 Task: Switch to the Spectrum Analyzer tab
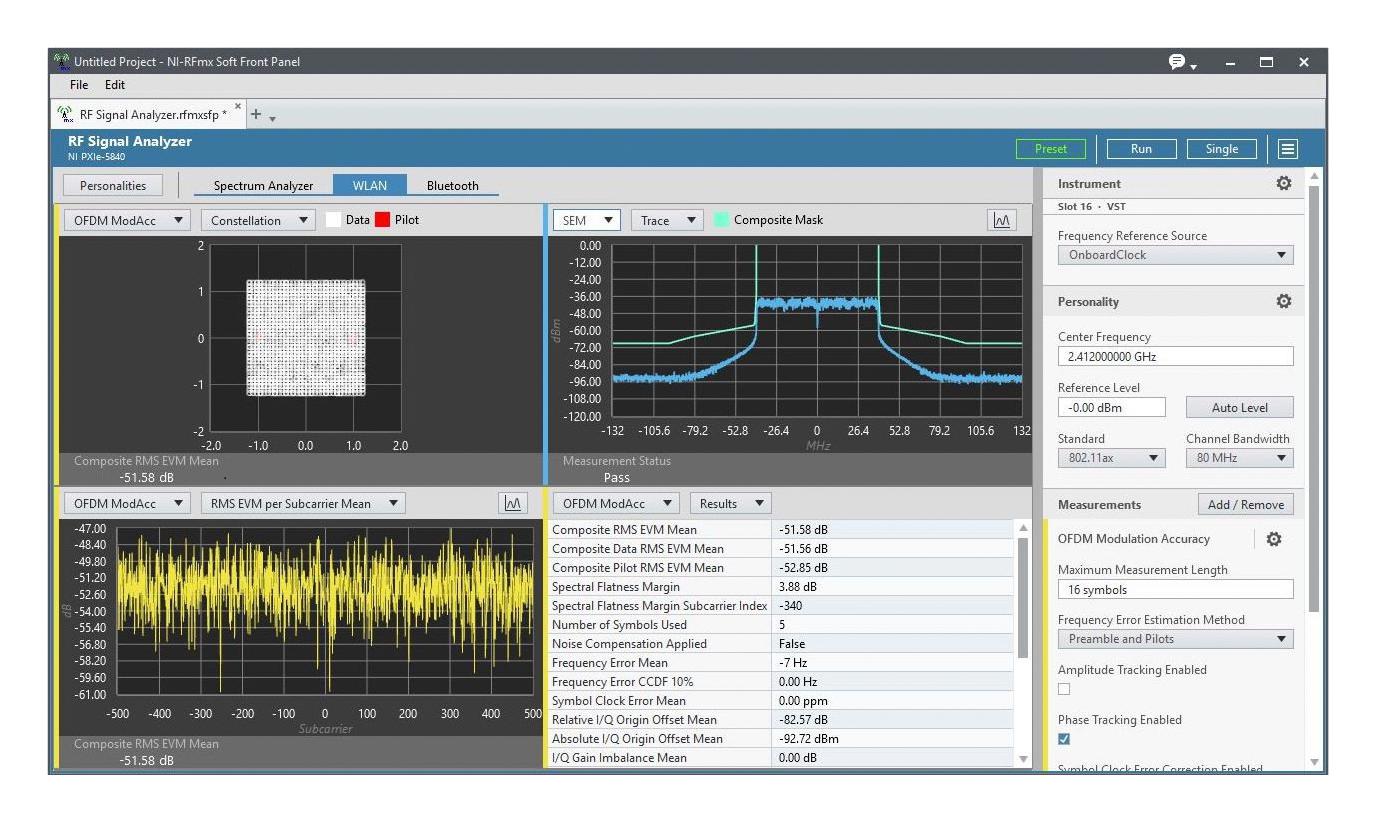(x=263, y=186)
